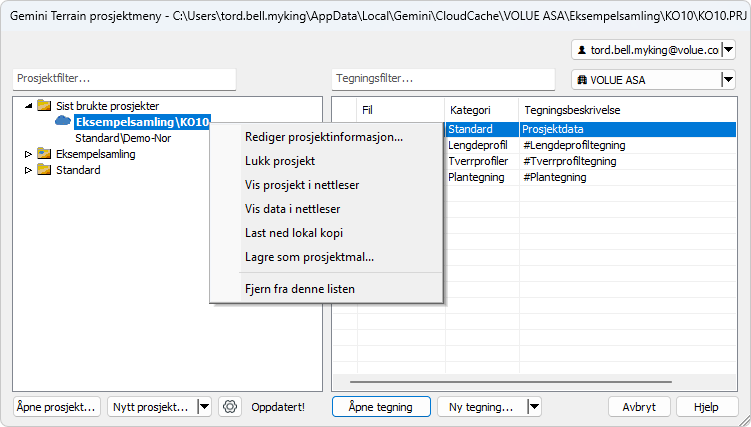Screen dimensions: 751x427
Task: Open the Nytt prosjekt dropdown arrow
Action: (204, 407)
